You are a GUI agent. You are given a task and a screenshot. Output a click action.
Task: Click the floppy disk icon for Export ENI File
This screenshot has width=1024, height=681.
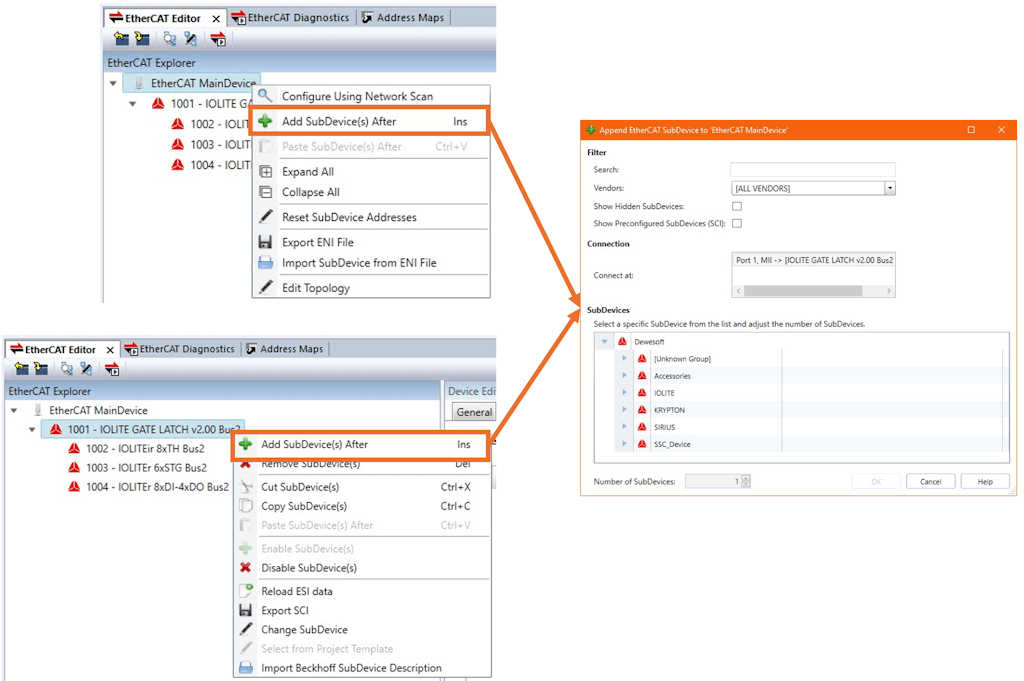click(265, 242)
